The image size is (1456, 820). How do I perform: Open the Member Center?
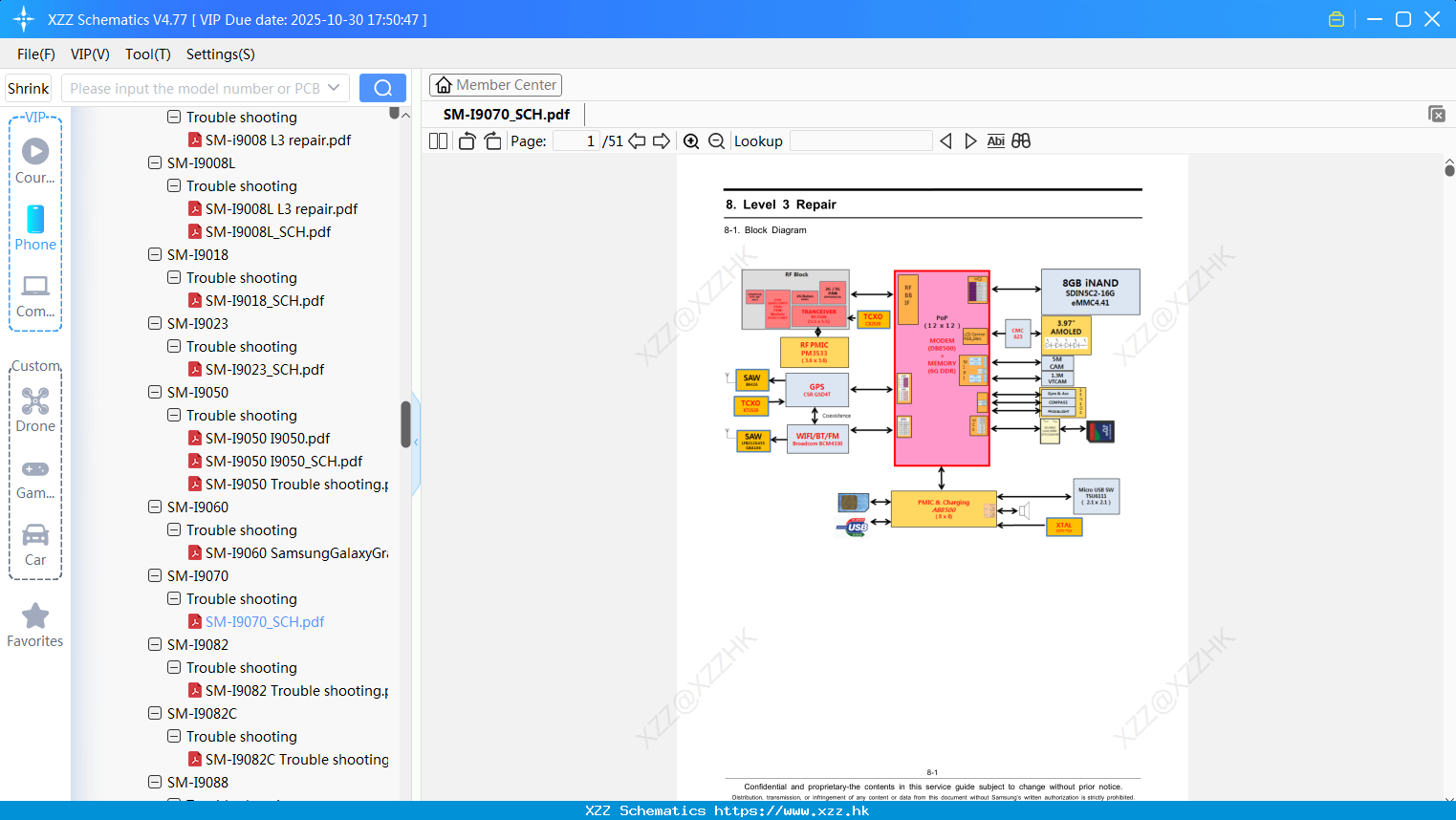tap(495, 85)
